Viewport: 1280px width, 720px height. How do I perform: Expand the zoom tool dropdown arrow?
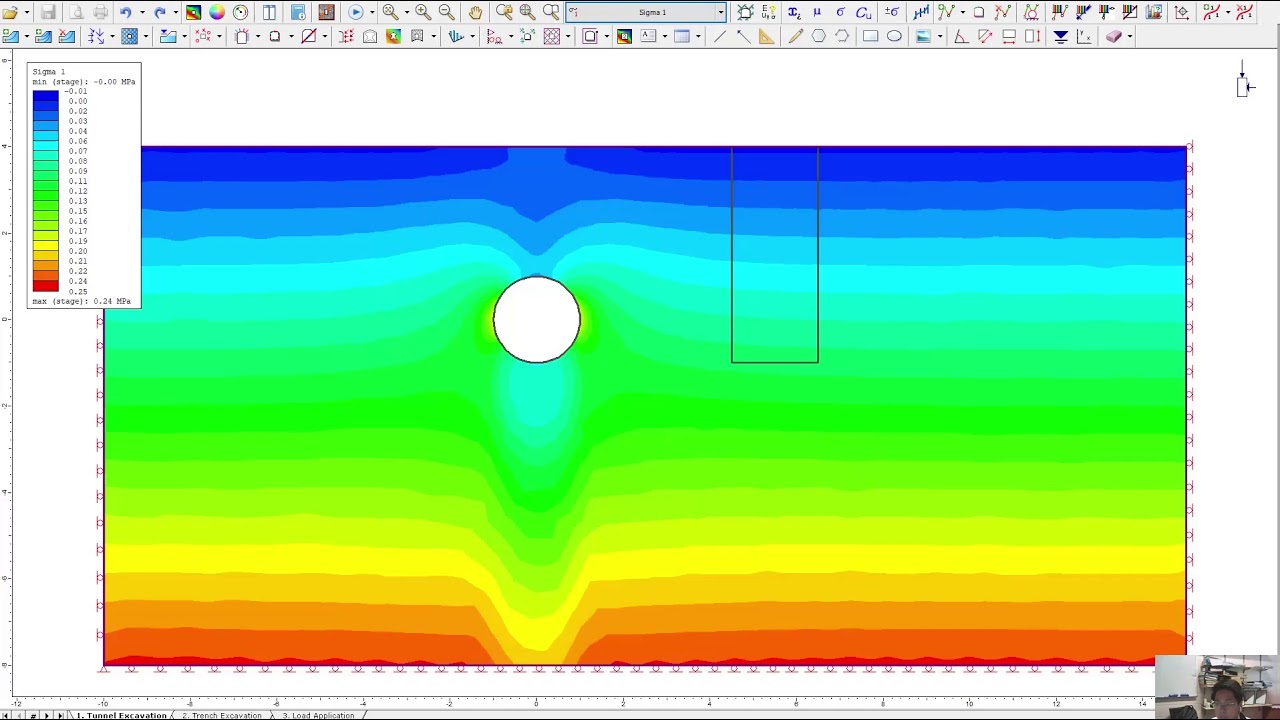[x=406, y=12]
